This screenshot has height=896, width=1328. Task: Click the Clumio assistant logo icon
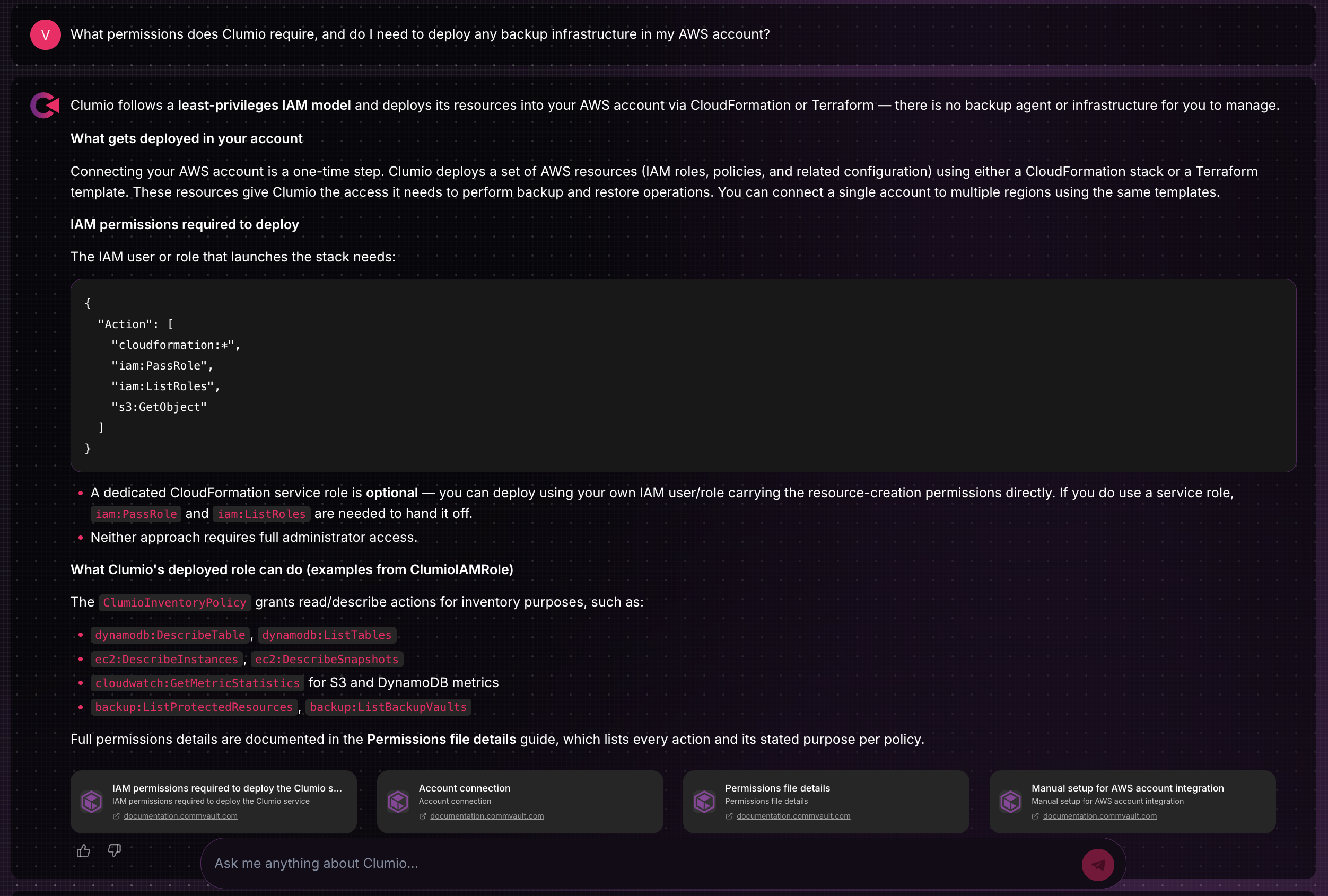(45, 105)
